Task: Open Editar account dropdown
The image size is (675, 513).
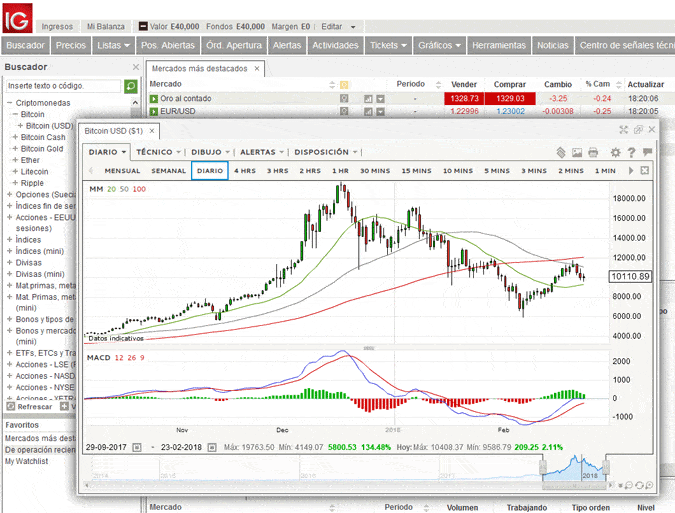Action: pyautogui.click(x=338, y=27)
